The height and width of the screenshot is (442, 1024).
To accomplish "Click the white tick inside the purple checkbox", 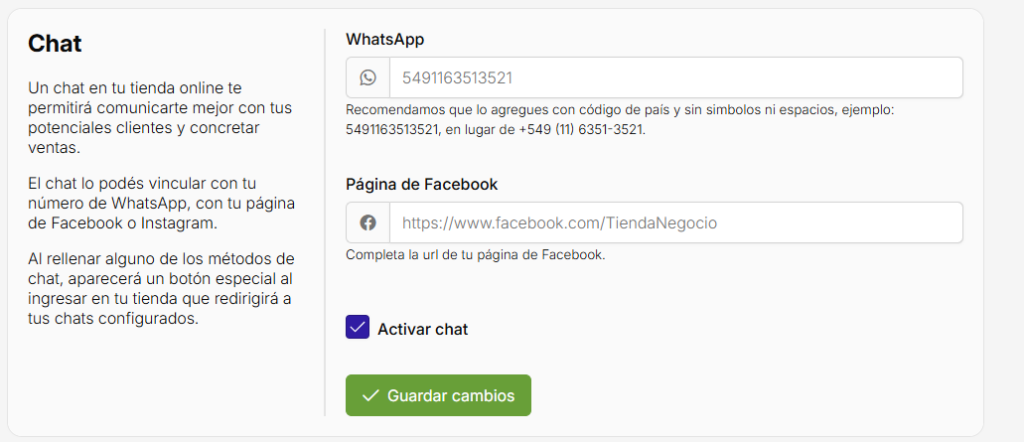I will coord(357,328).
